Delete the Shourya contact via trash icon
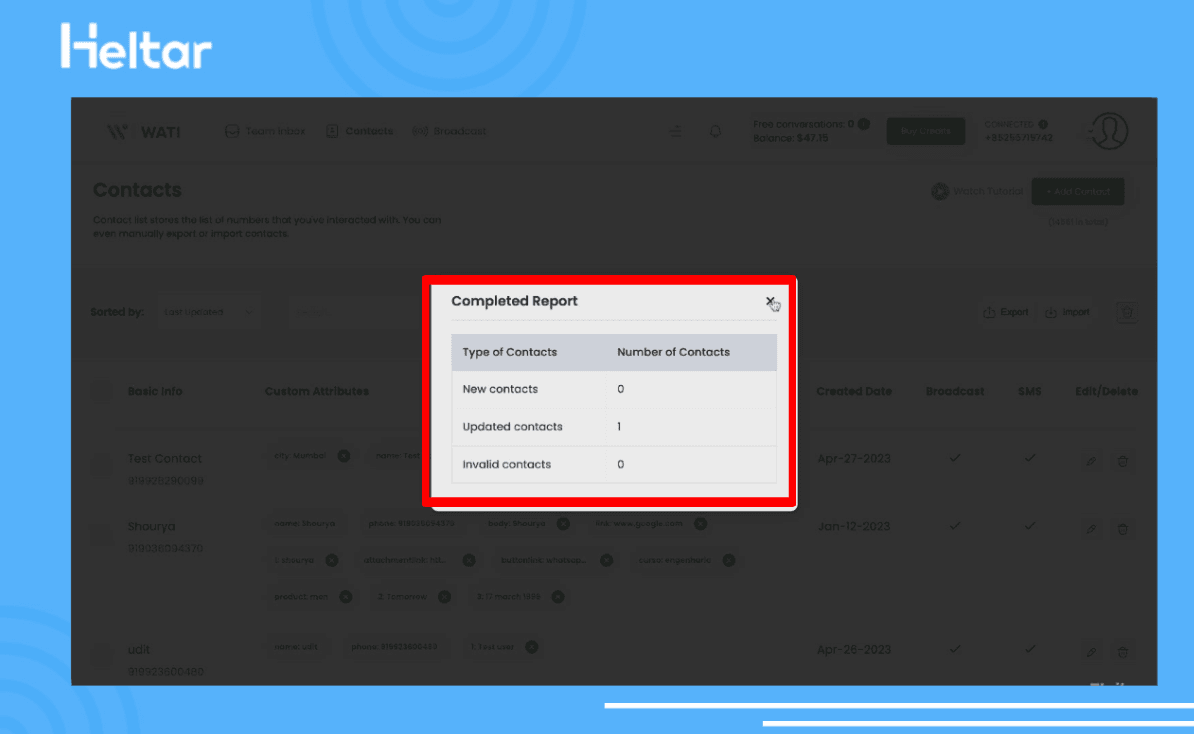1194x734 pixels. pos(1123,529)
